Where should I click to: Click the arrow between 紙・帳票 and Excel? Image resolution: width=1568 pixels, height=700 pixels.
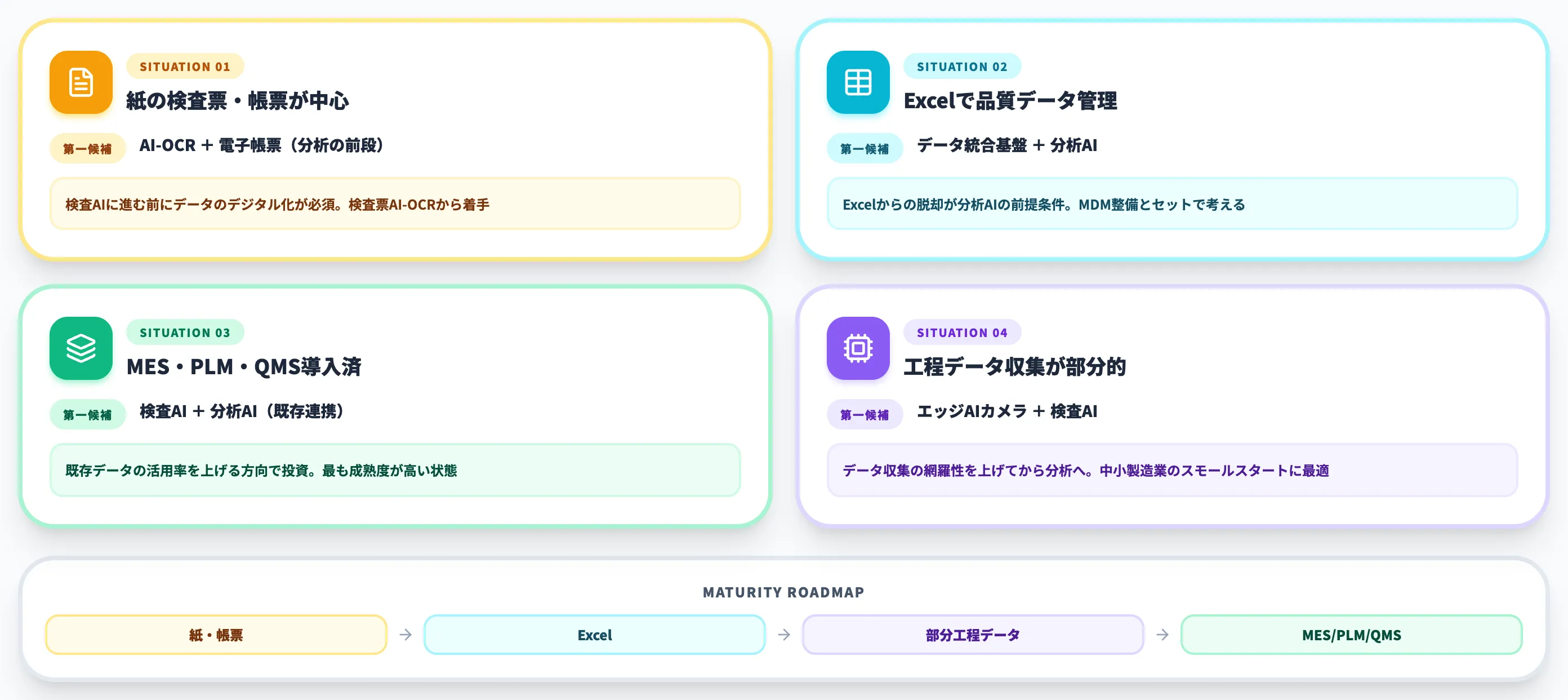(406, 635)
